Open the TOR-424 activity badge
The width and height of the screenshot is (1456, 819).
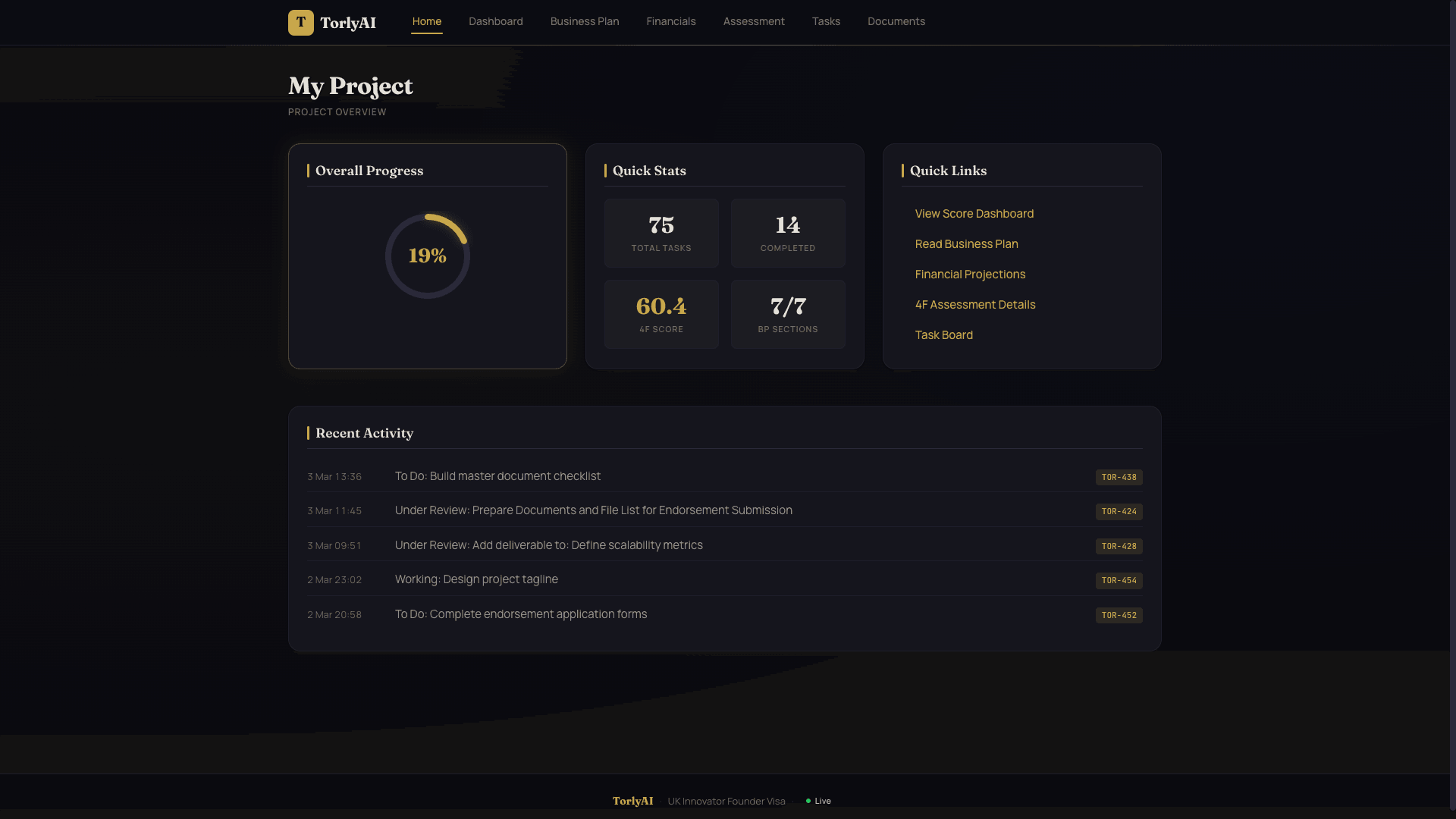click(x=1119, y=511)
